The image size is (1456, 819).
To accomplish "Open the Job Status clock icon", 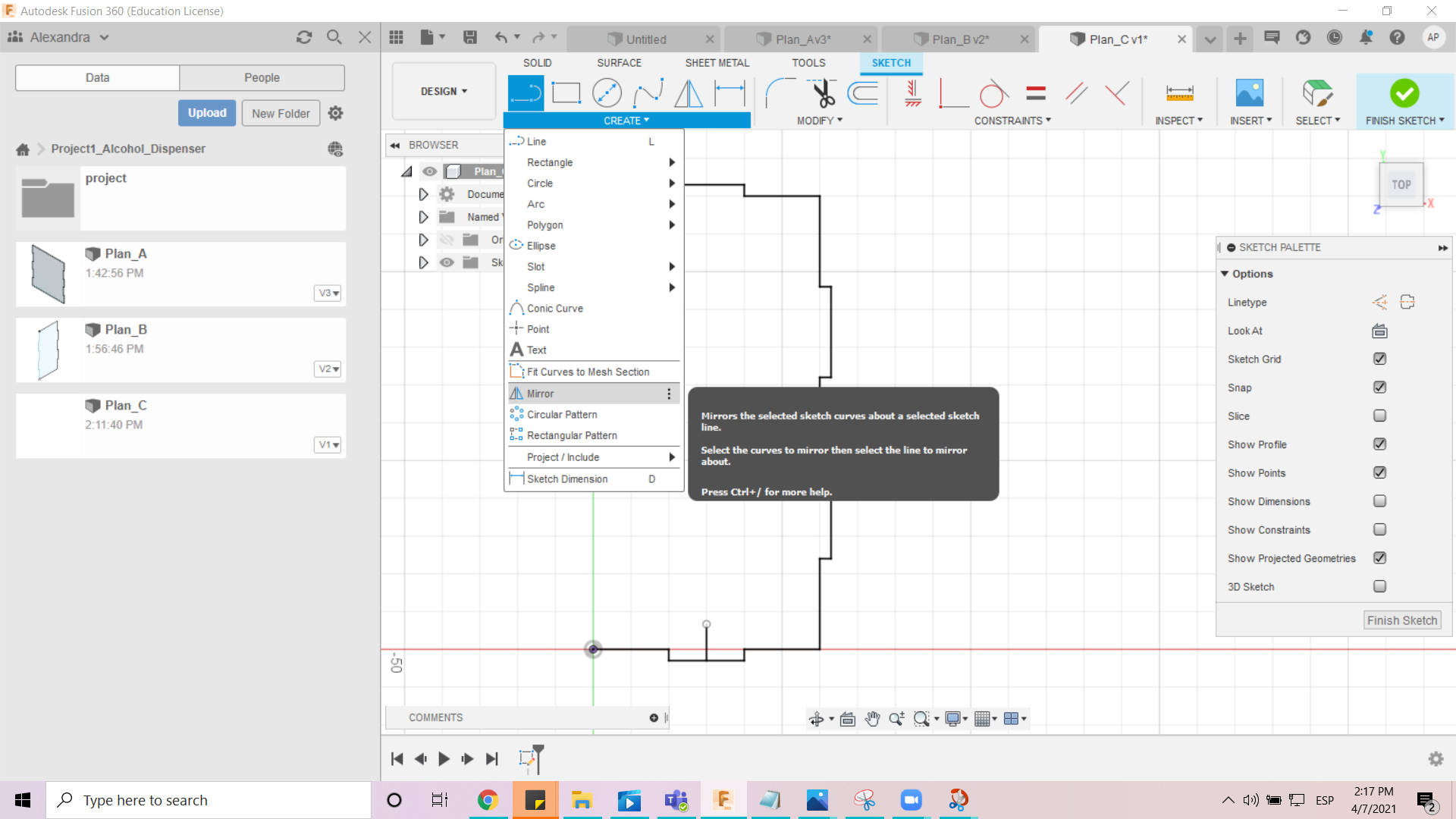I will [x=1335, y=37].
